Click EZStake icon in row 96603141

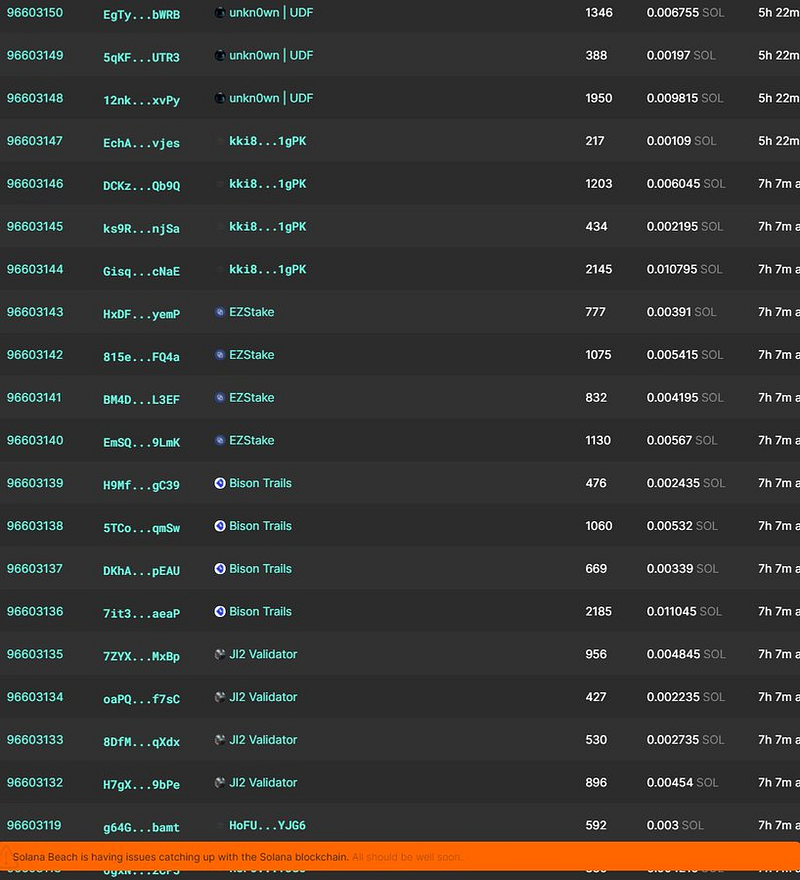pyautogui.click(x=220, y=397)
